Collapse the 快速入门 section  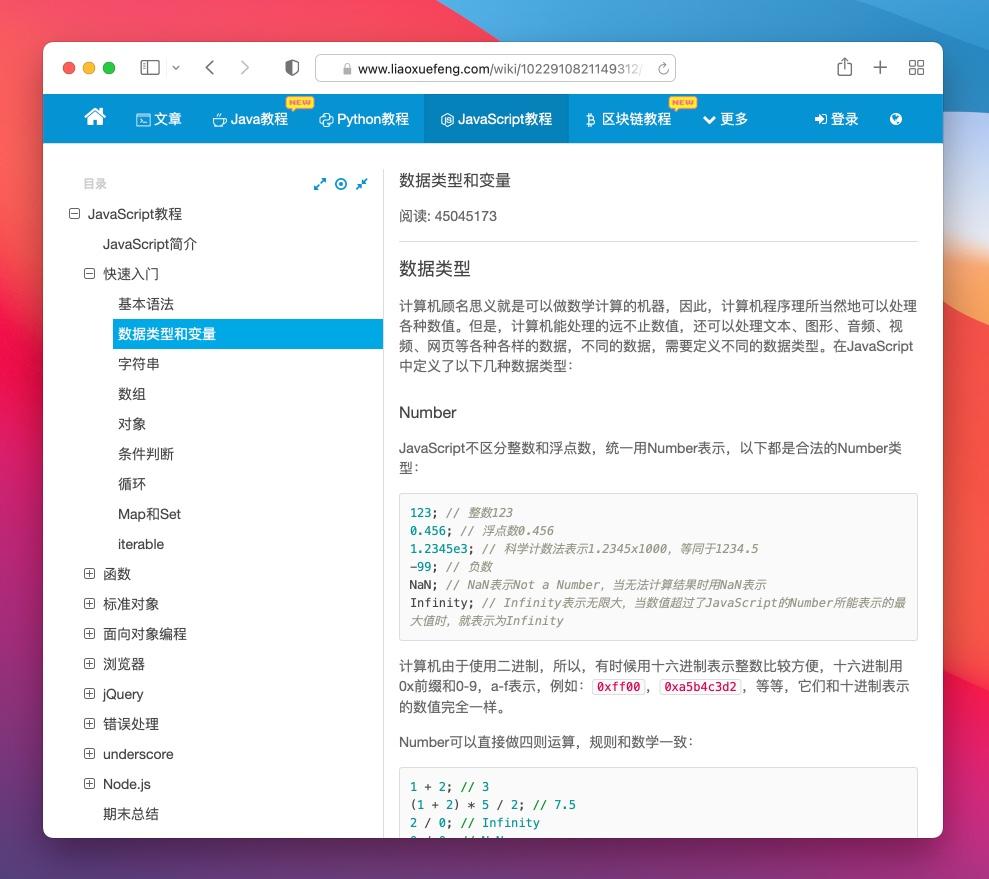tap(90, 274)
